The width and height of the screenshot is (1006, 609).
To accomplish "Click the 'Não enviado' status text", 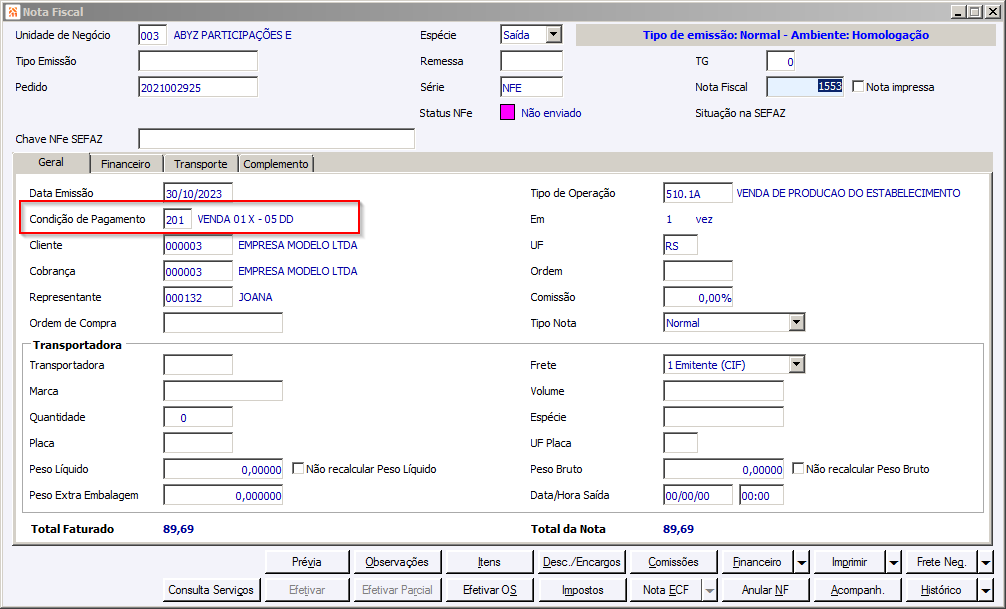I will (551, 113).
